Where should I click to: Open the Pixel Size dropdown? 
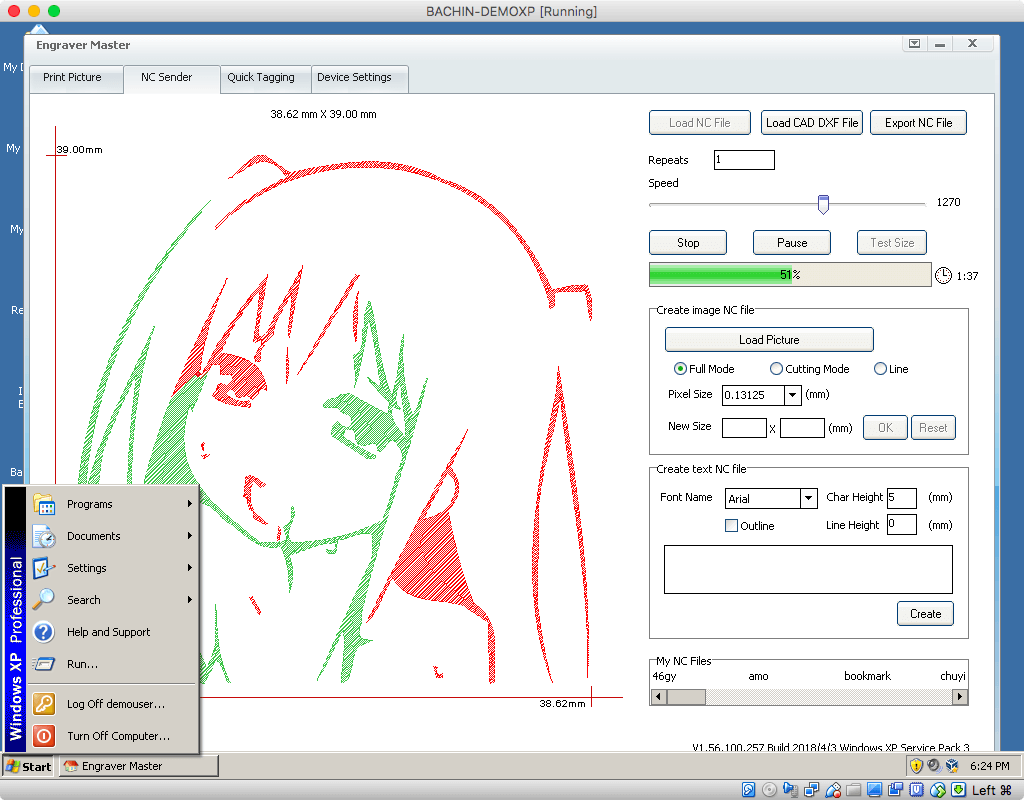(x=792, y=394)
